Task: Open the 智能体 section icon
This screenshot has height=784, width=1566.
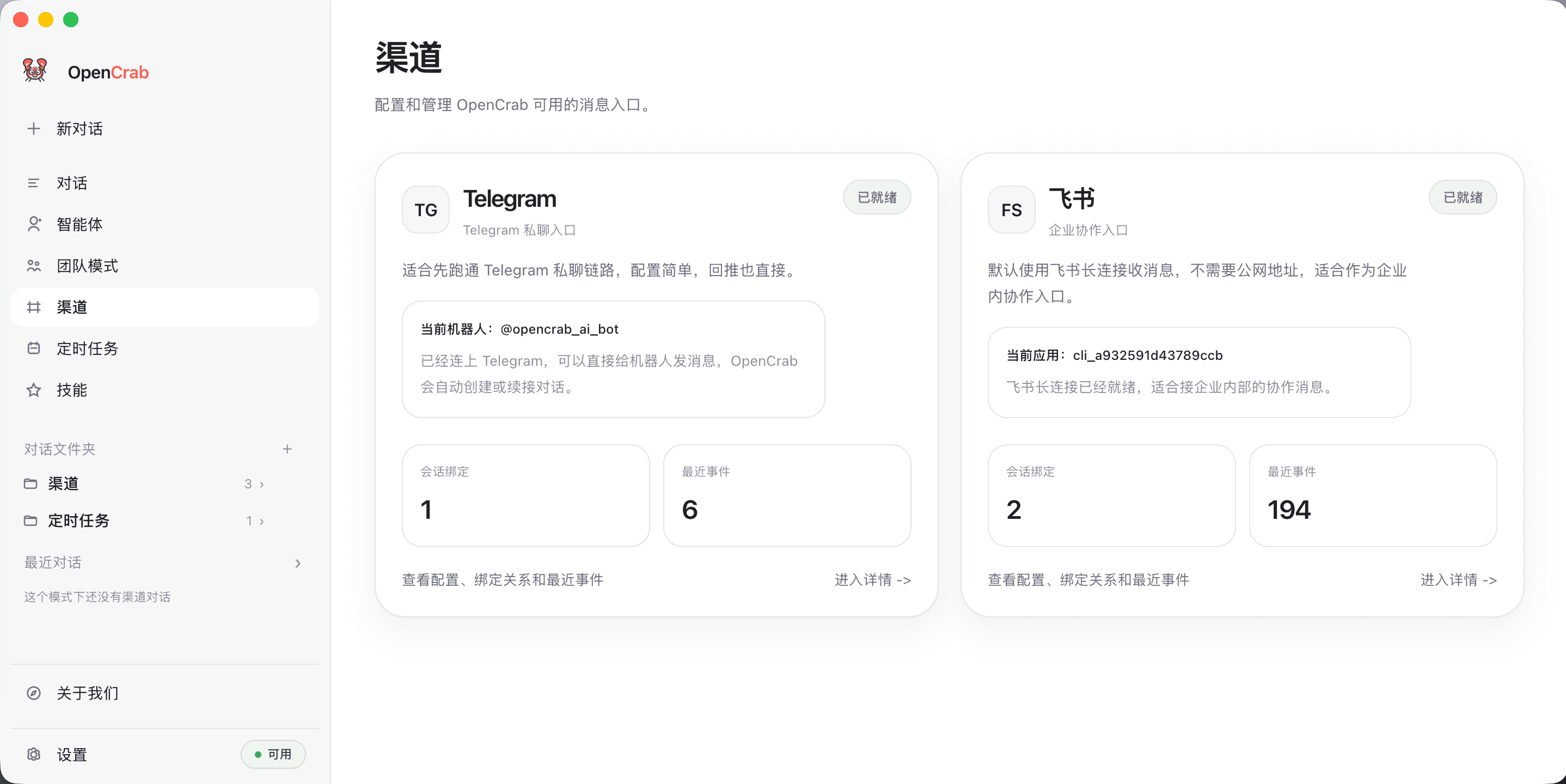Action: [x=33, y=224]
